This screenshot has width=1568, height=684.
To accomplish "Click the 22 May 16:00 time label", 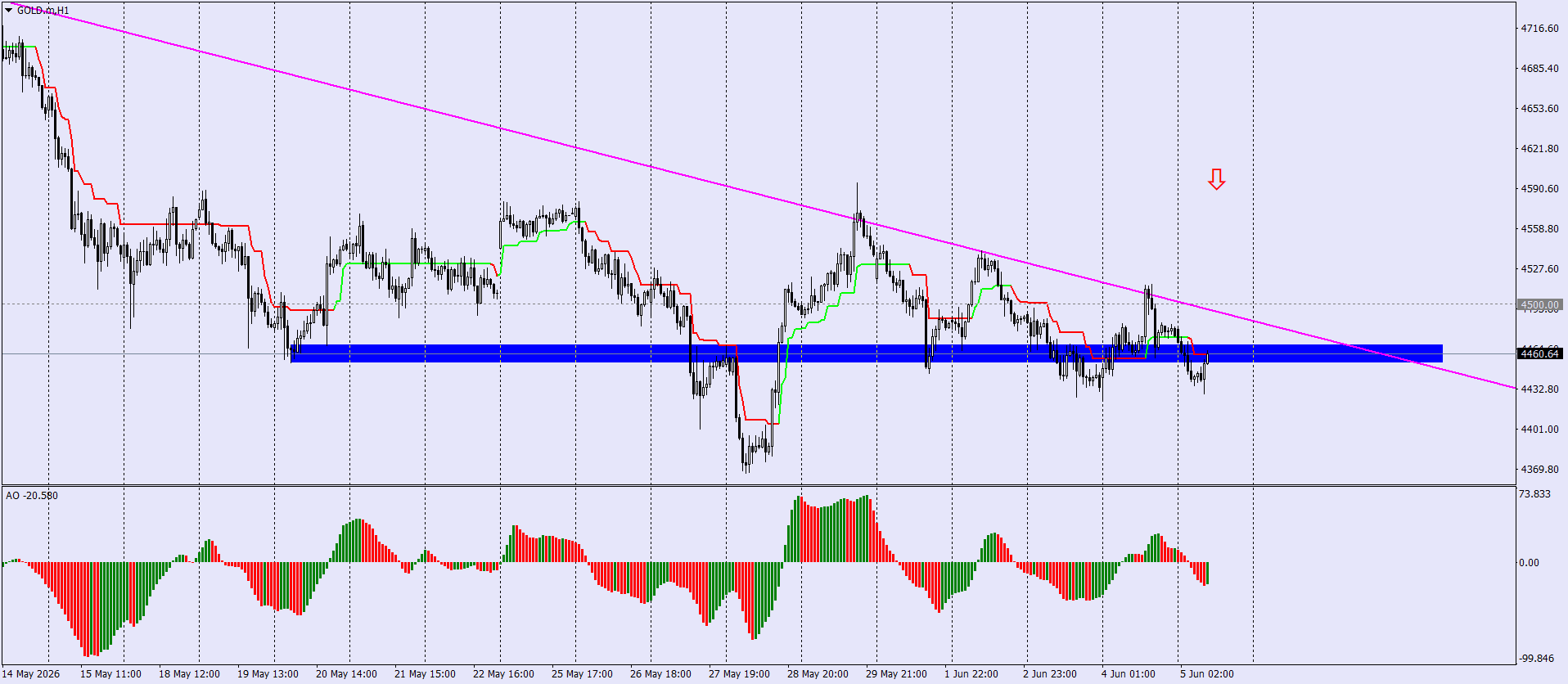I will click(503, 674).
